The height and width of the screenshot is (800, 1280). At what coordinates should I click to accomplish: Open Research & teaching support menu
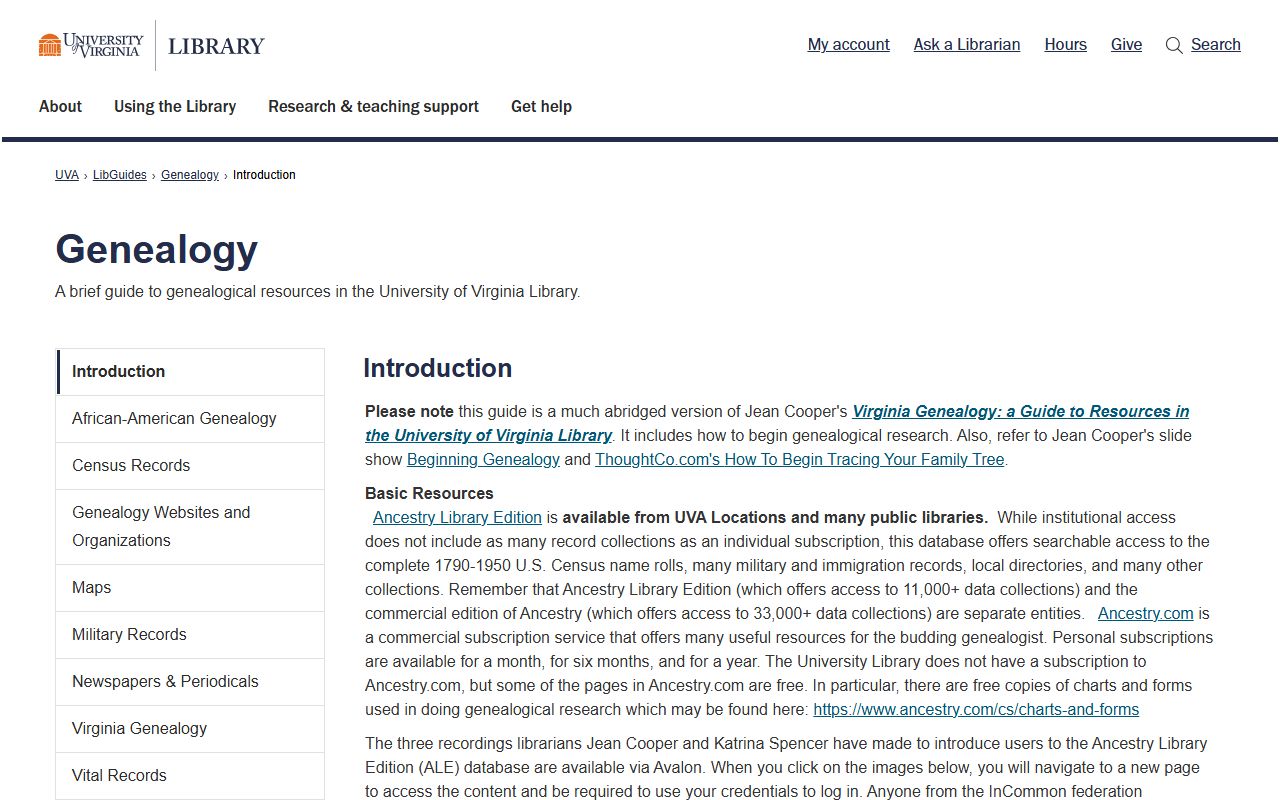coord(373,106)
